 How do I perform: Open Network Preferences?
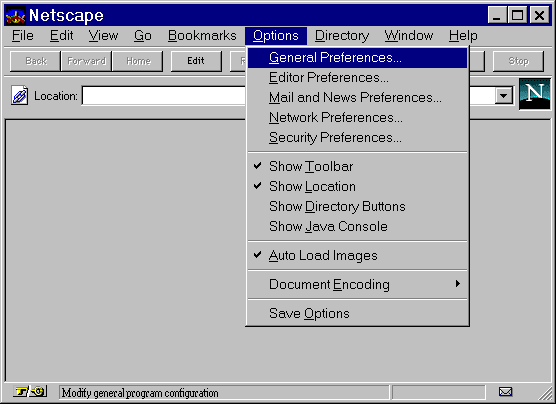pyautogui.click(x=357, y=117)
